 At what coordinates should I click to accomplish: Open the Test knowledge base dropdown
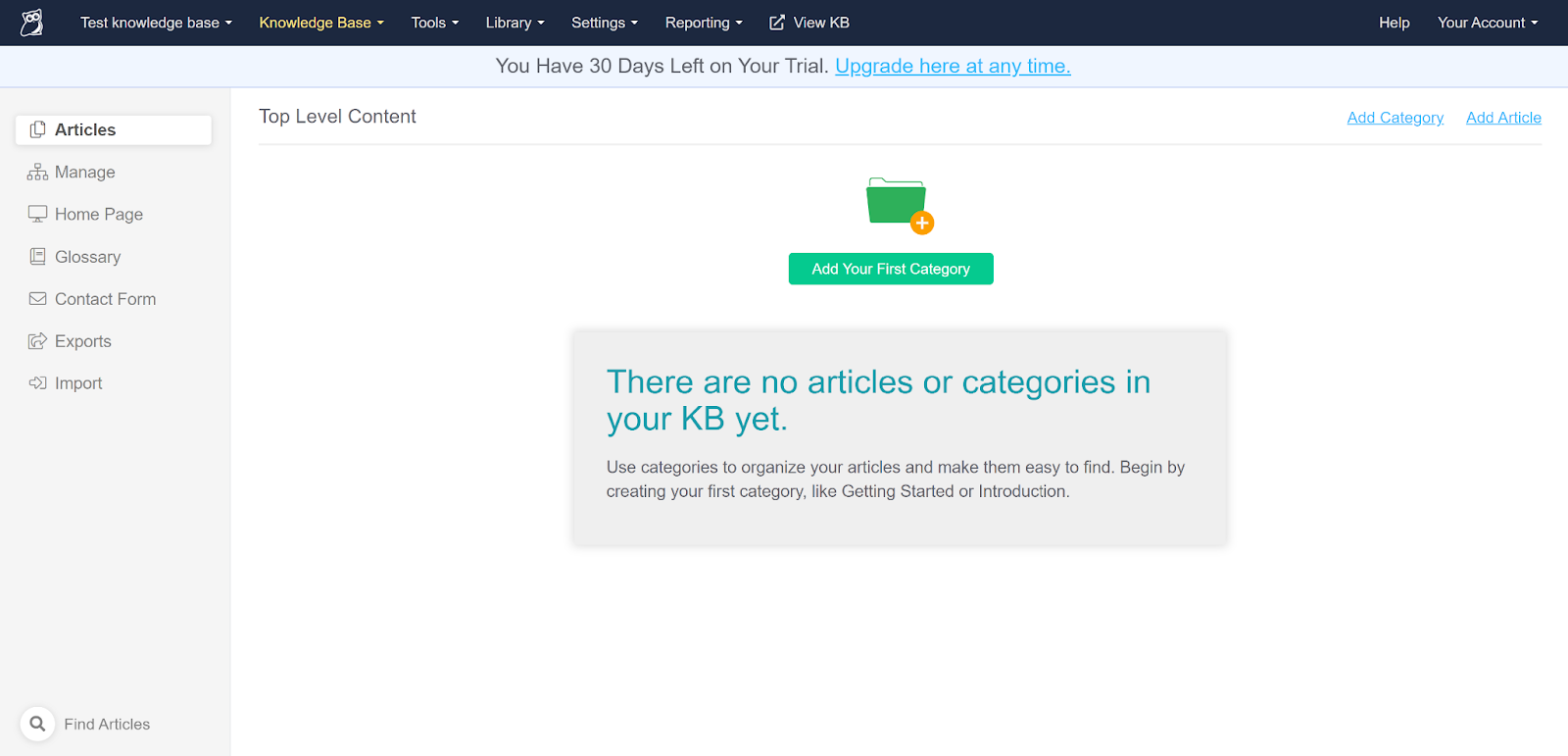click(x=156, y=23)
